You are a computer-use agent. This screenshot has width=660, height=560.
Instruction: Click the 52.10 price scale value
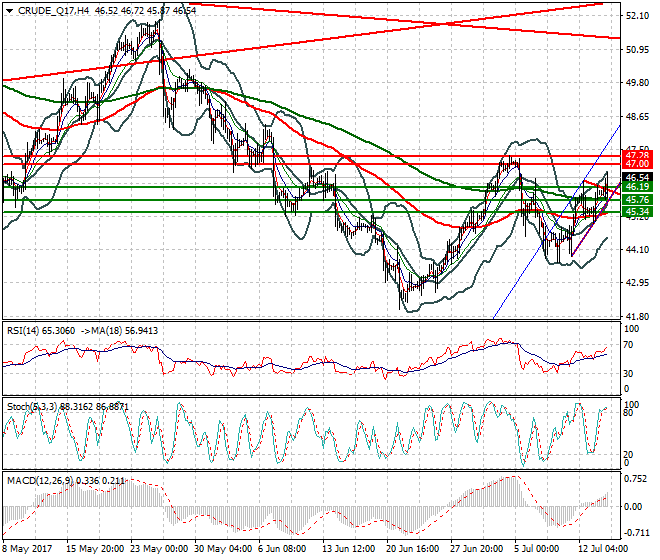[637, 16]
